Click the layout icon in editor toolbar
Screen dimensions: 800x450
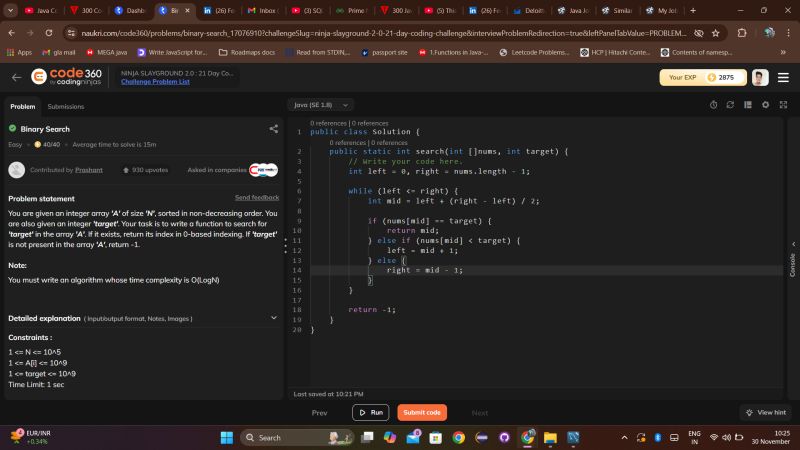pyautogui.click(x=748, y=104)
